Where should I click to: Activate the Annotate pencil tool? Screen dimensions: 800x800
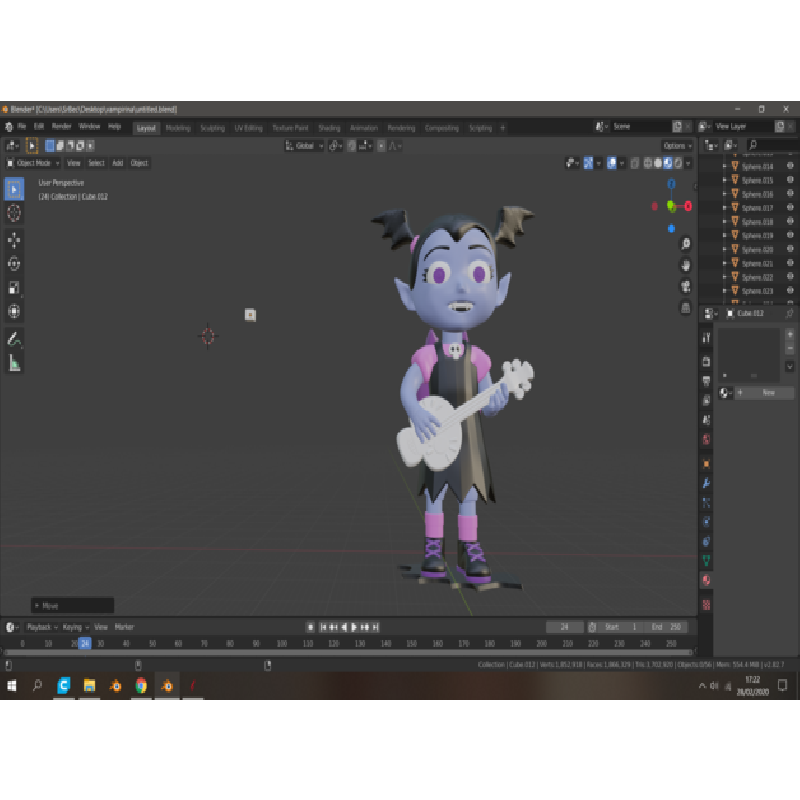point(14,339)
